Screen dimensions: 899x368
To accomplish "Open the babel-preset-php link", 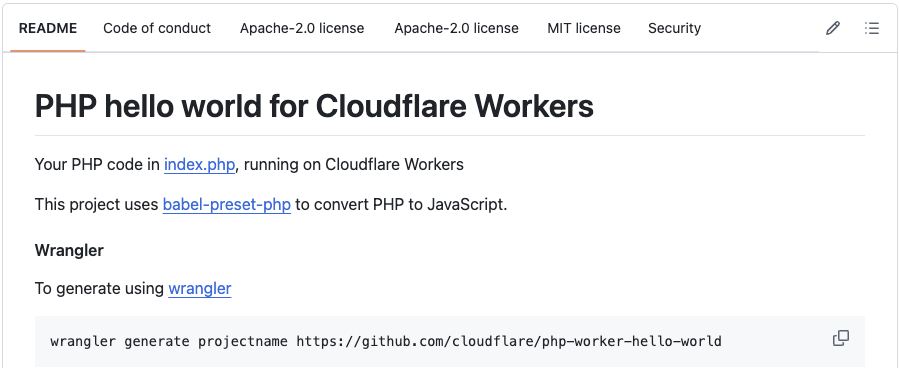I will pyautogui.click(x=226, y=205).
